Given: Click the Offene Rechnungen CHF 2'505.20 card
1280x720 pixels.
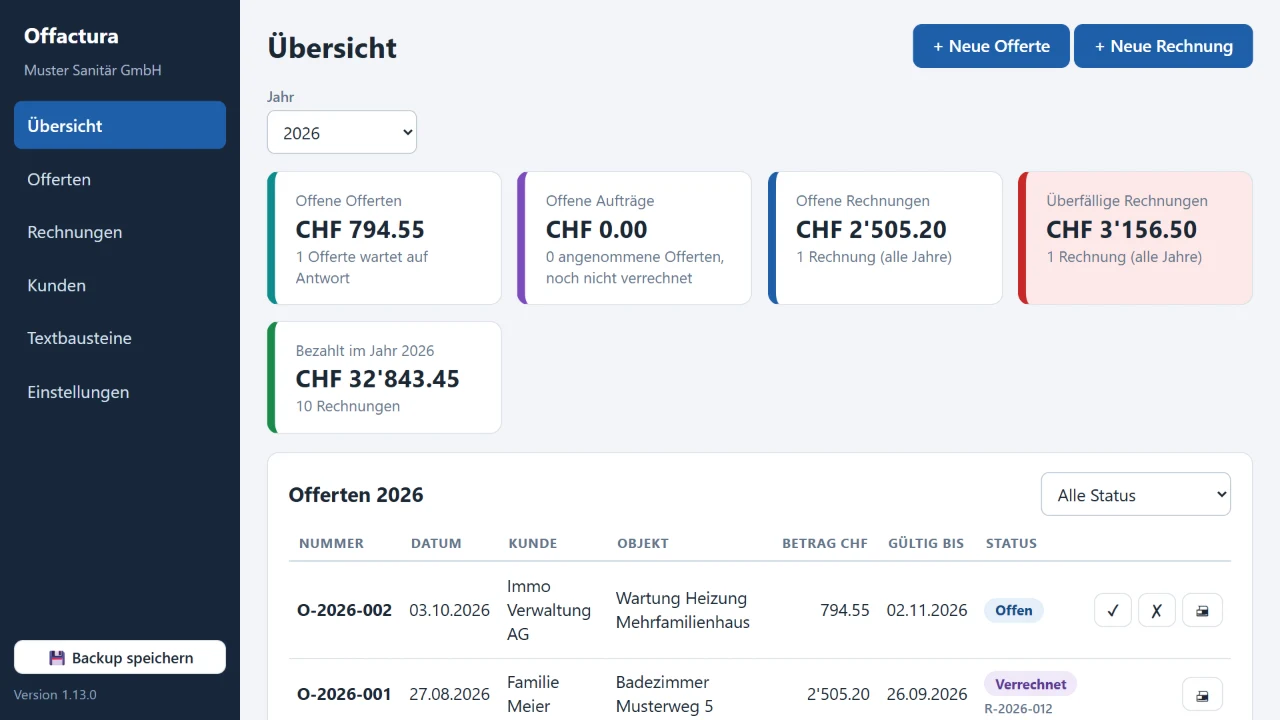Looking at the screenshot, I should coord(885,238).
